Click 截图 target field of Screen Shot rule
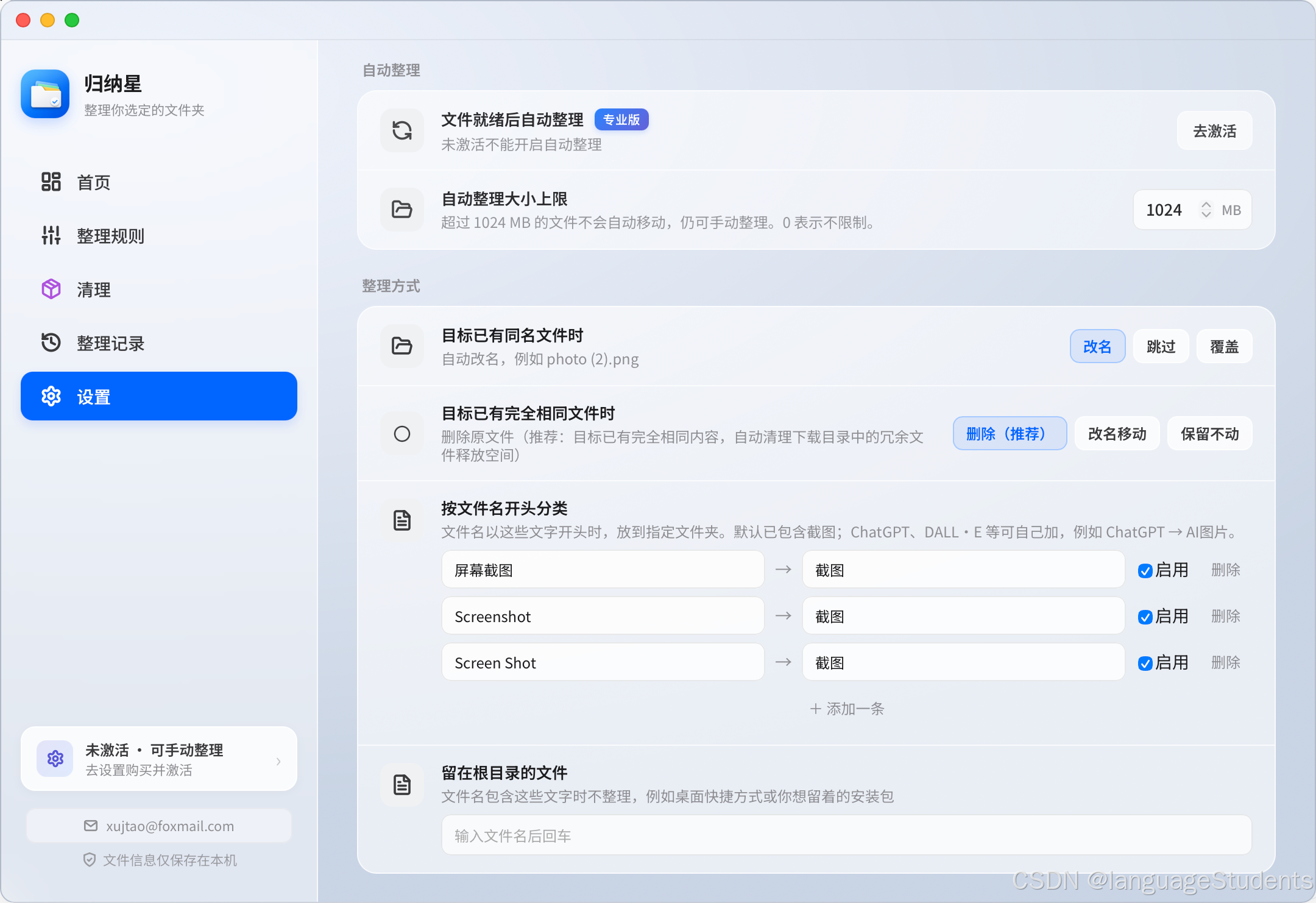The image size is (1316, 903). pyautogui.click(x=963, y=662)
